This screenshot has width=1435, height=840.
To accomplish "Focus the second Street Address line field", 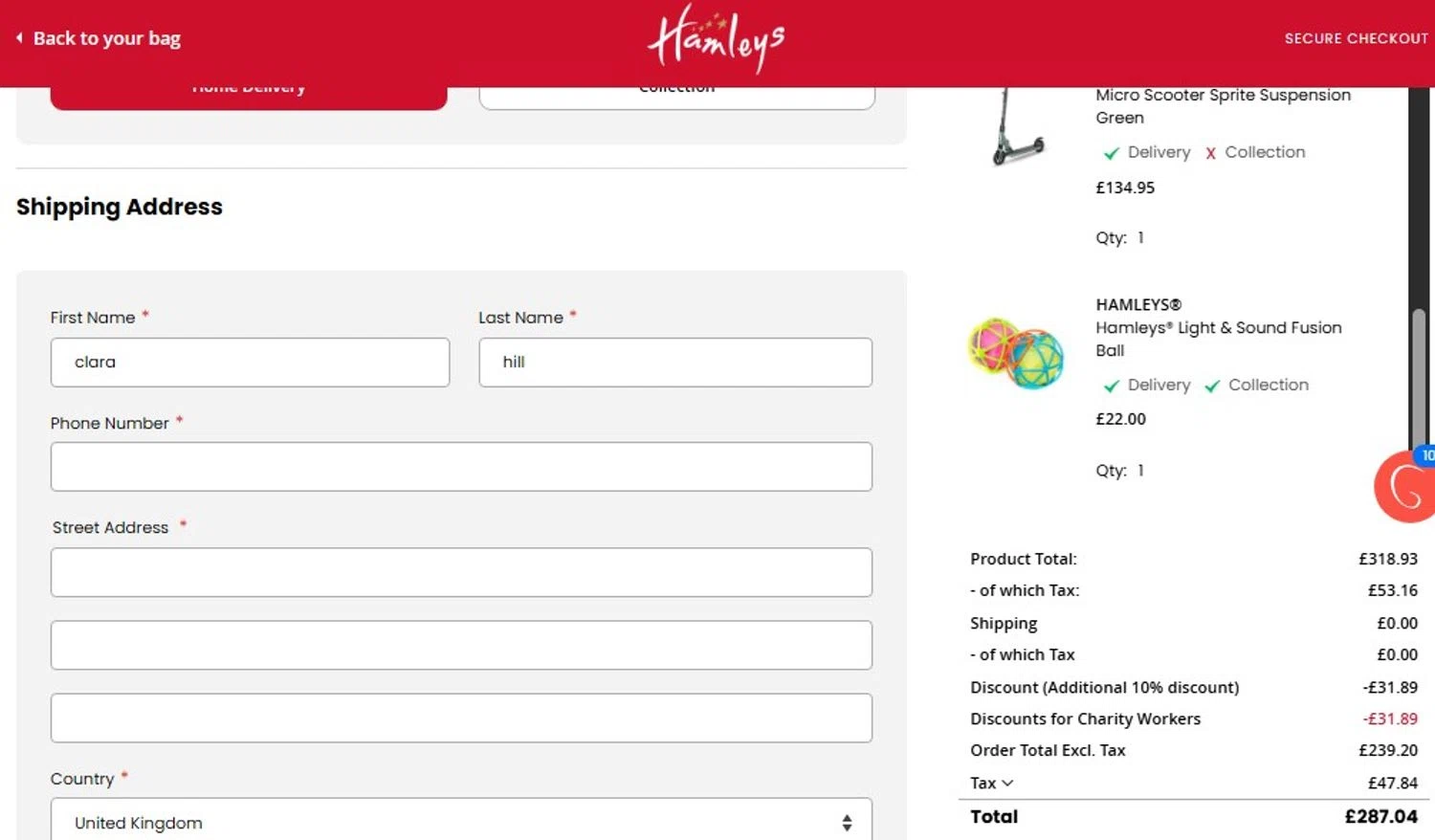I will (x=461, y=645).
